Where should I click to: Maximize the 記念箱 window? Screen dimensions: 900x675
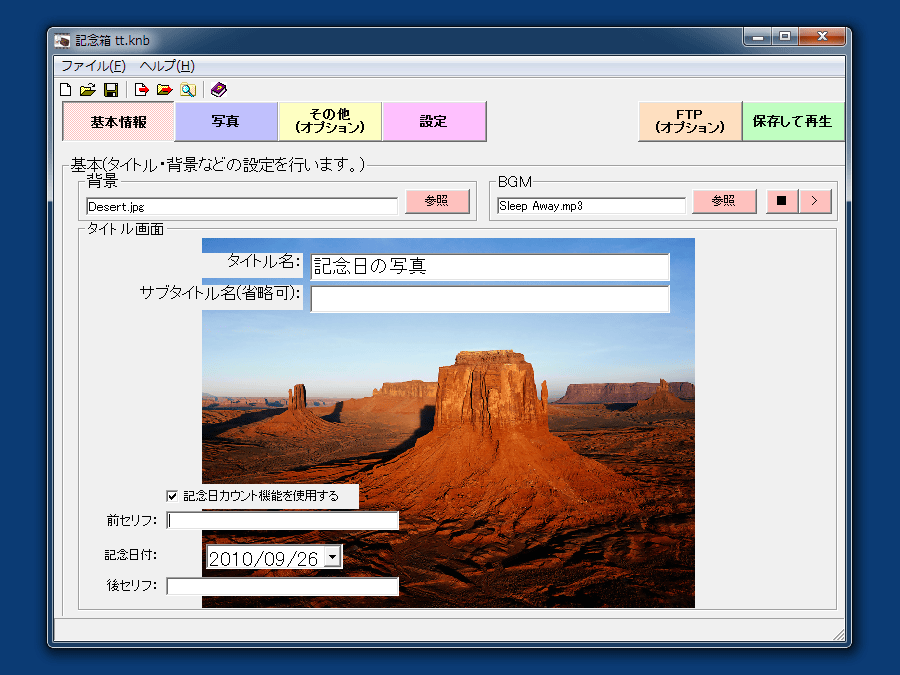tap(785, 37)
